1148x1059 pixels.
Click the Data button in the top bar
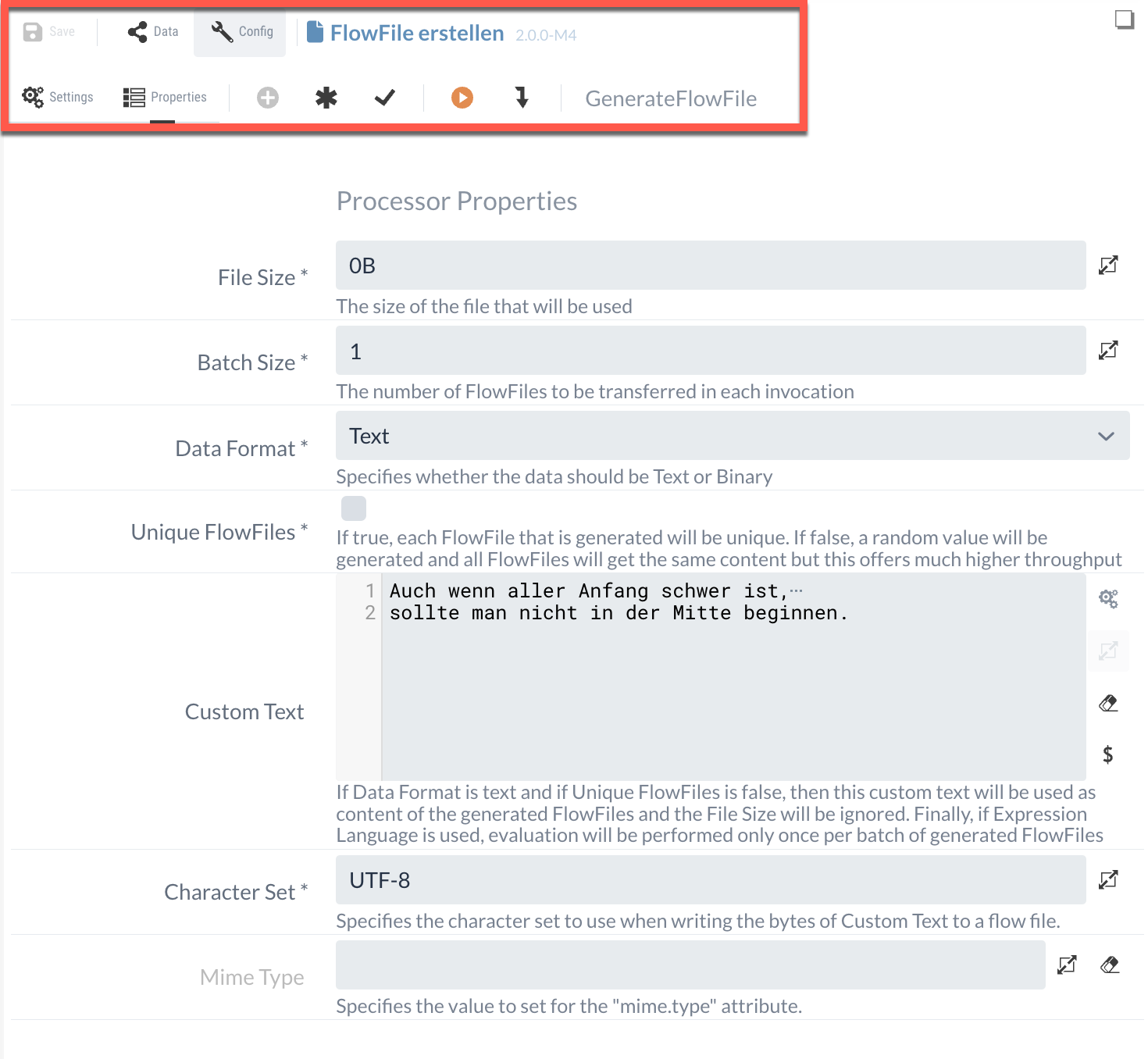point(153,32)
